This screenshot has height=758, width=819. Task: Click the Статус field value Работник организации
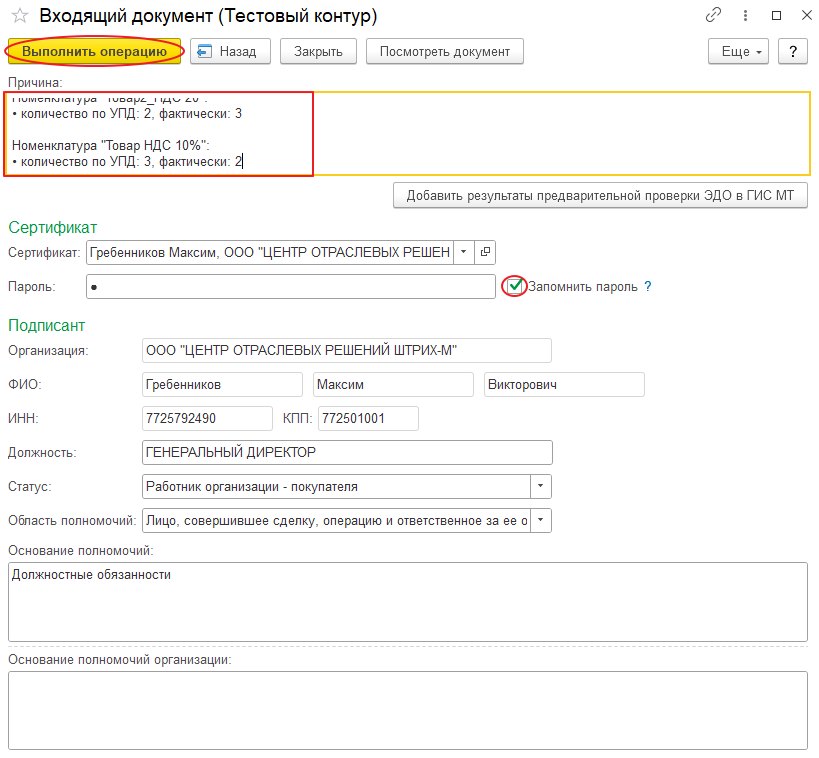pyautogui.click(x=336, y=486)
